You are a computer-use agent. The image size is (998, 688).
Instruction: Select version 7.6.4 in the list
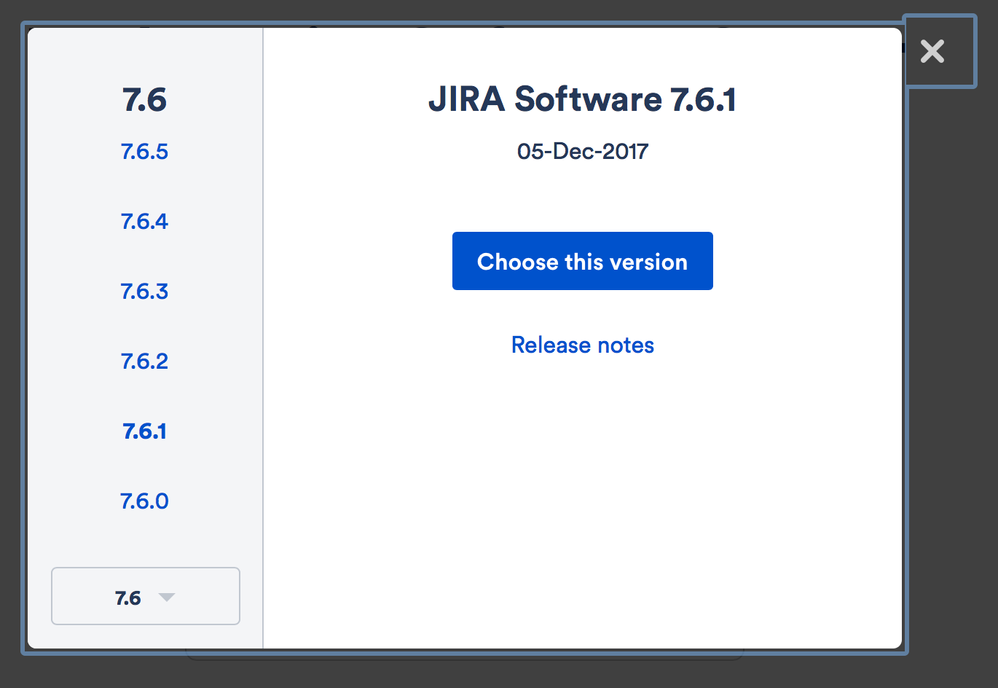click(x=144, y=221)
